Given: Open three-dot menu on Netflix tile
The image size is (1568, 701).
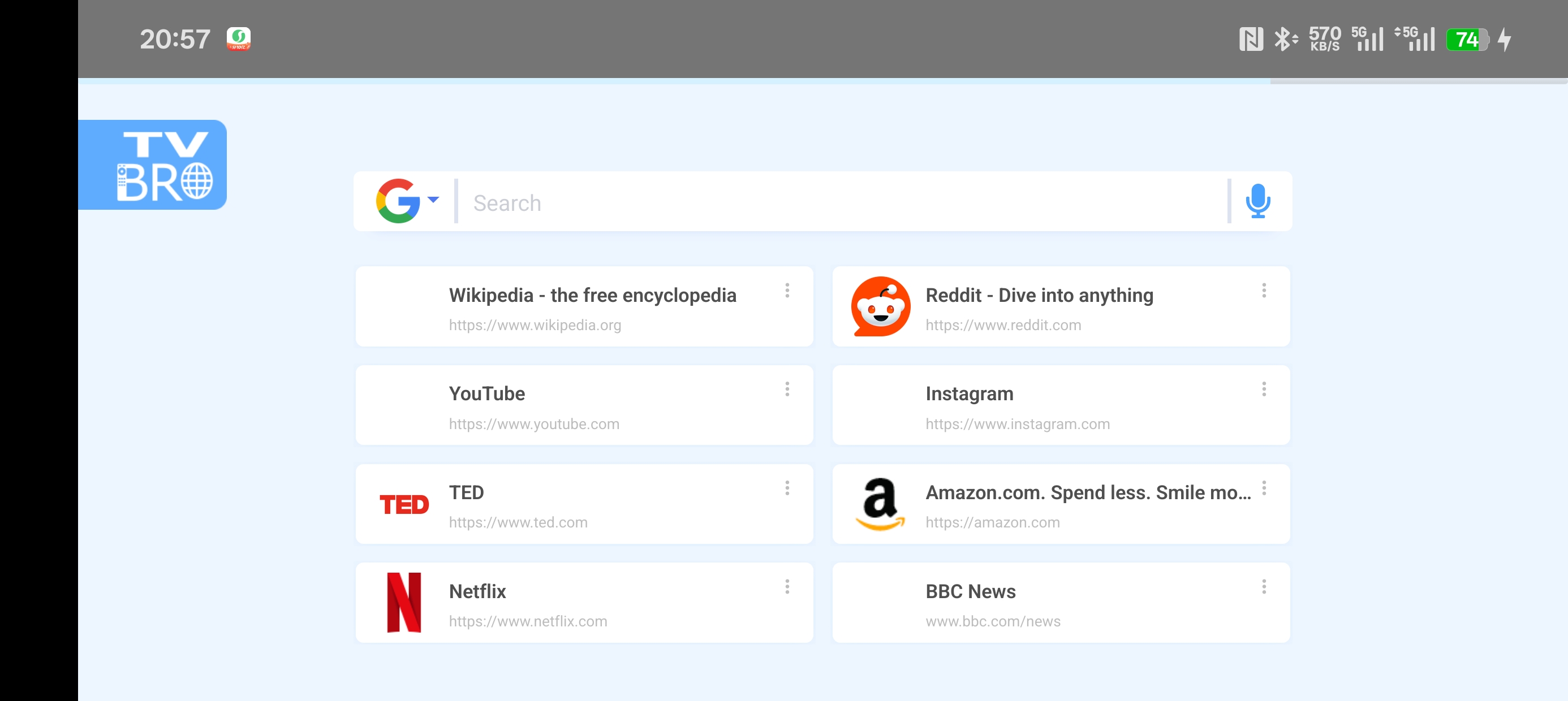Looking at the screenshot, I should [x=787, y=587].
